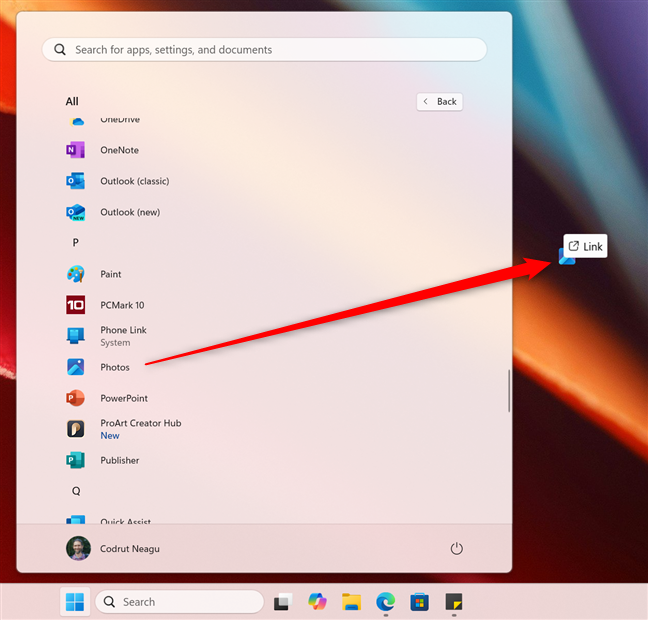Open OneNote app icon
The height and width of the screenshot is (620, 648).
[x=76, y=150]
